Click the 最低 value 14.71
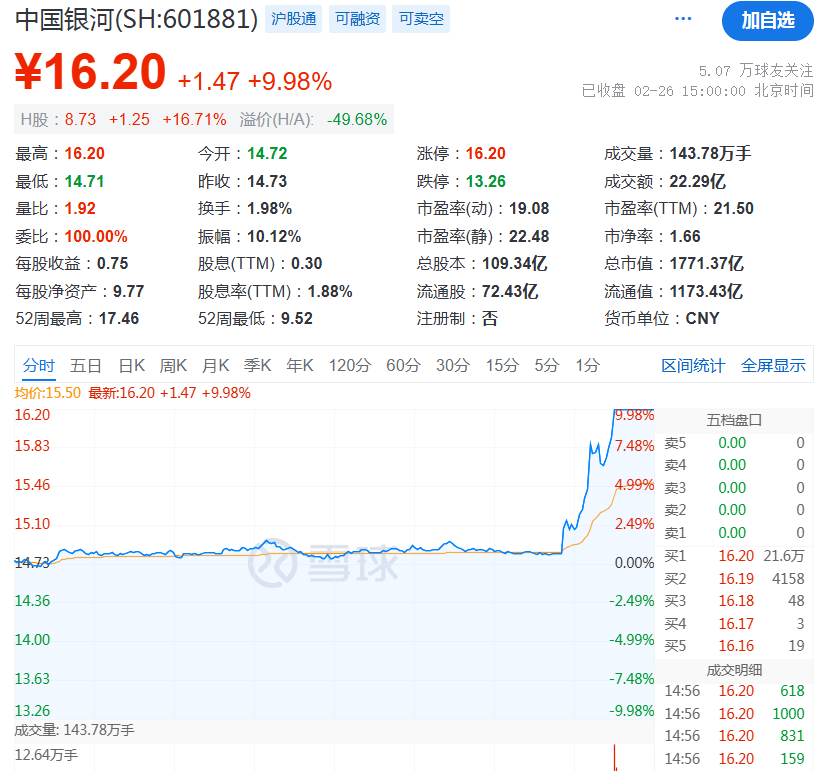825x771 pixels. [85, 182]
